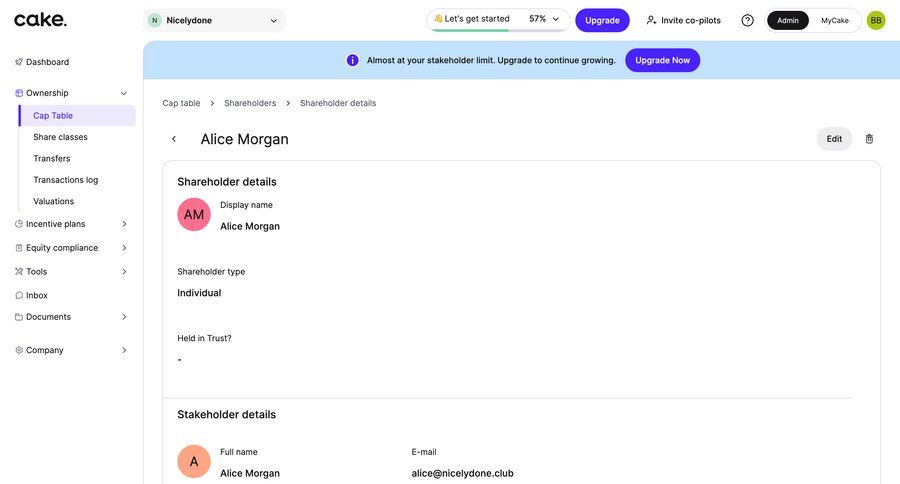This screenshot has width=900, height=484.
Task: Click the info icon in banner
Action: [x=352, y=60]
